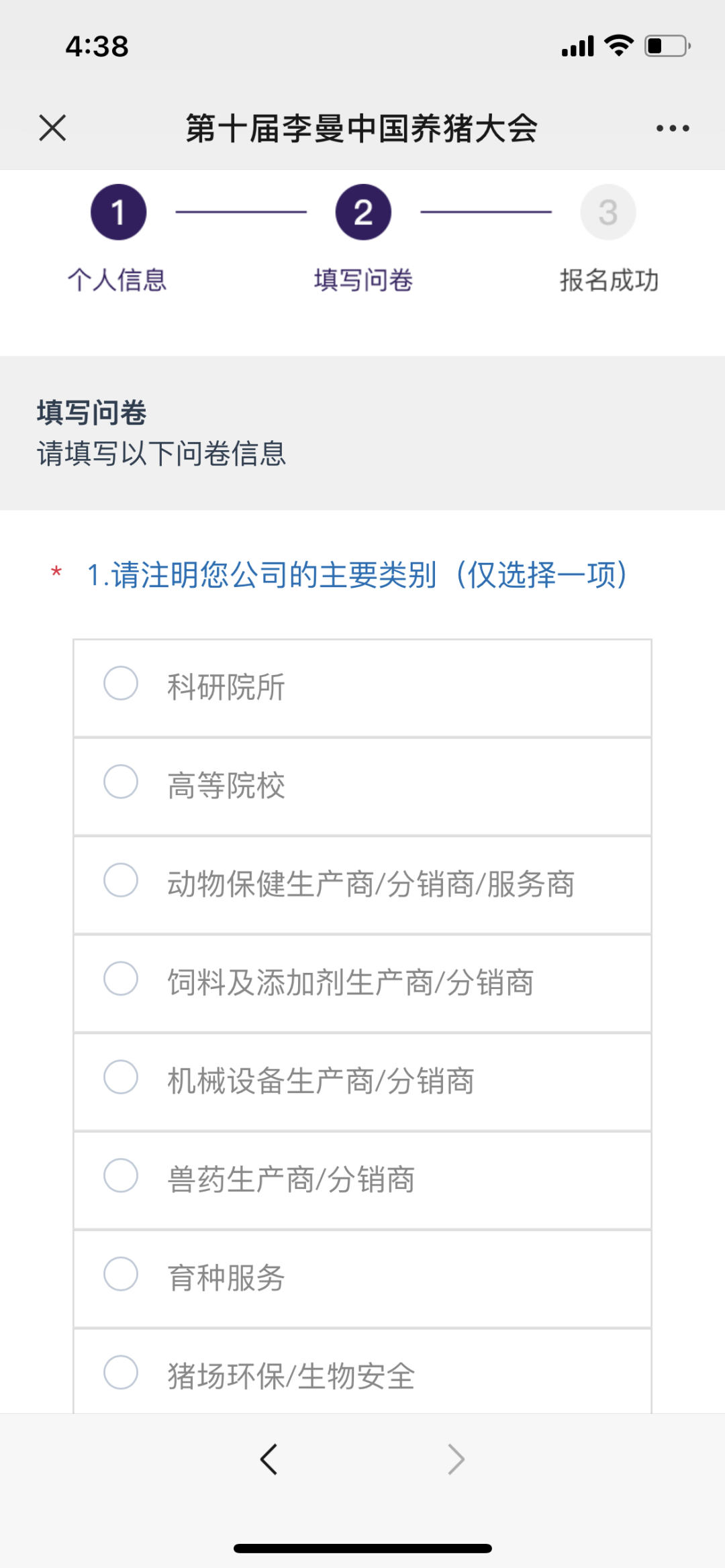Viewport: 725px width, 1568px height.
Task: Tap the page title 第十届李曼中国养猪大会
Action: (362, 128)
